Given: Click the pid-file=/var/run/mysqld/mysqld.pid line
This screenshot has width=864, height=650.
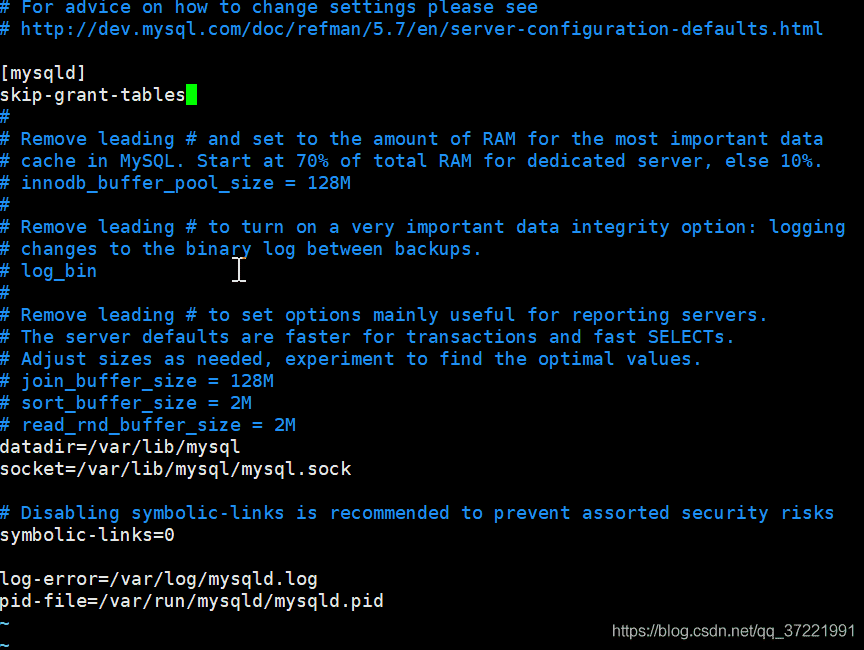Looking at the screenshot, I should click(192, 601).
